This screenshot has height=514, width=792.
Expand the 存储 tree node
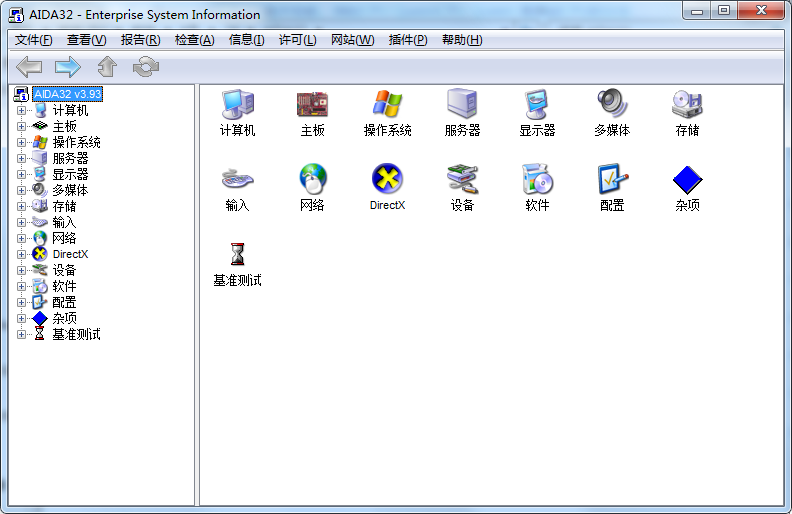[x=21, y=207]
